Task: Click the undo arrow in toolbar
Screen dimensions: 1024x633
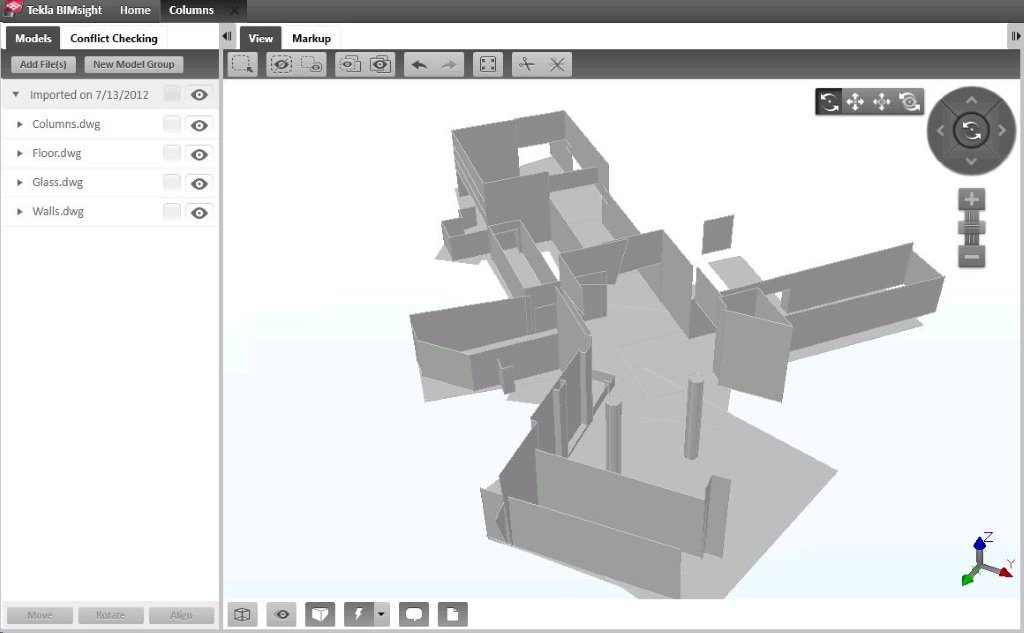Action: pos(419,64)
